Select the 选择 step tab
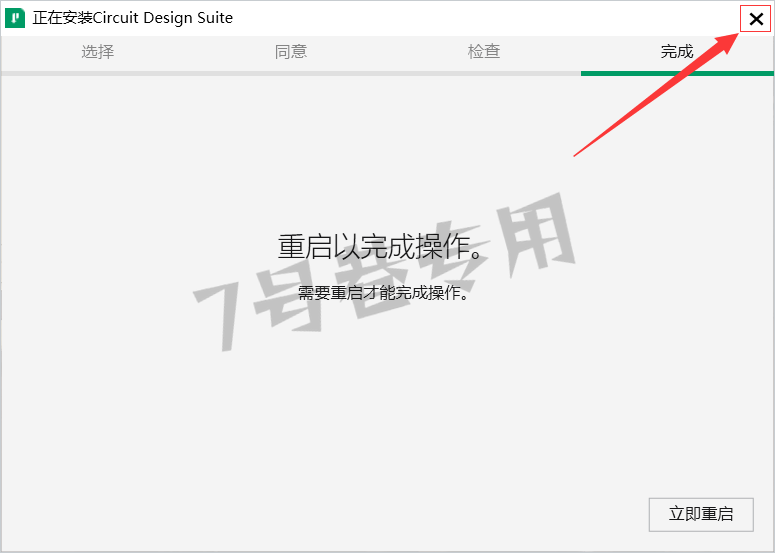The width and height of the screenshot is (775, 553). click(97, 51)
